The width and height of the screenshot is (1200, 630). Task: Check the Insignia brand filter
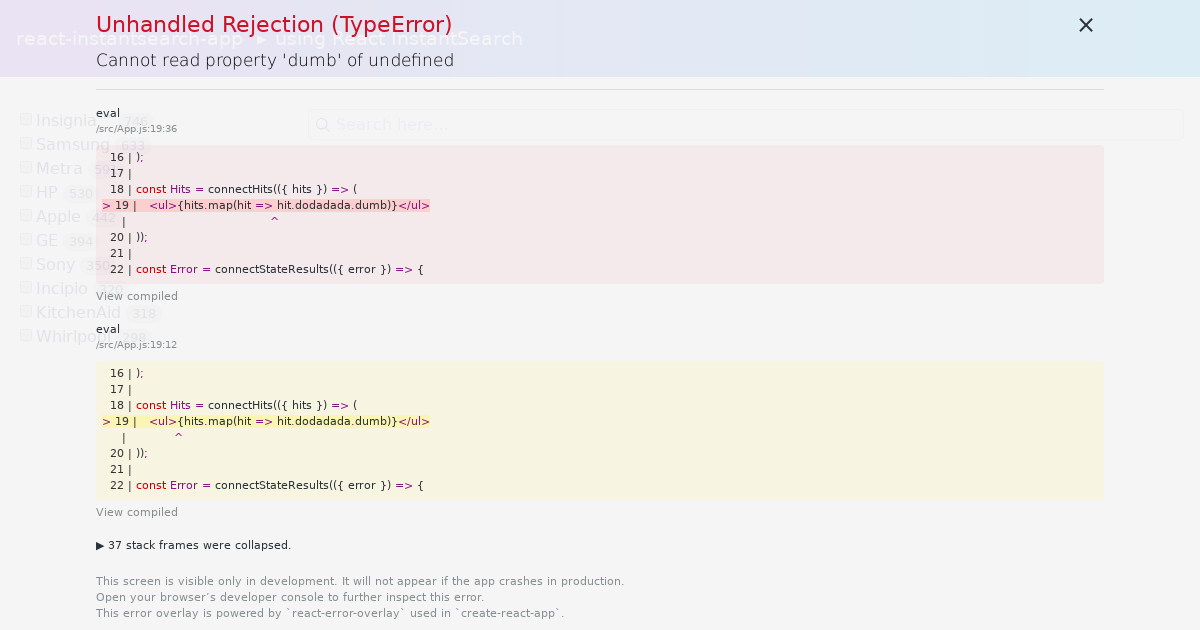[x=25, y=118]
